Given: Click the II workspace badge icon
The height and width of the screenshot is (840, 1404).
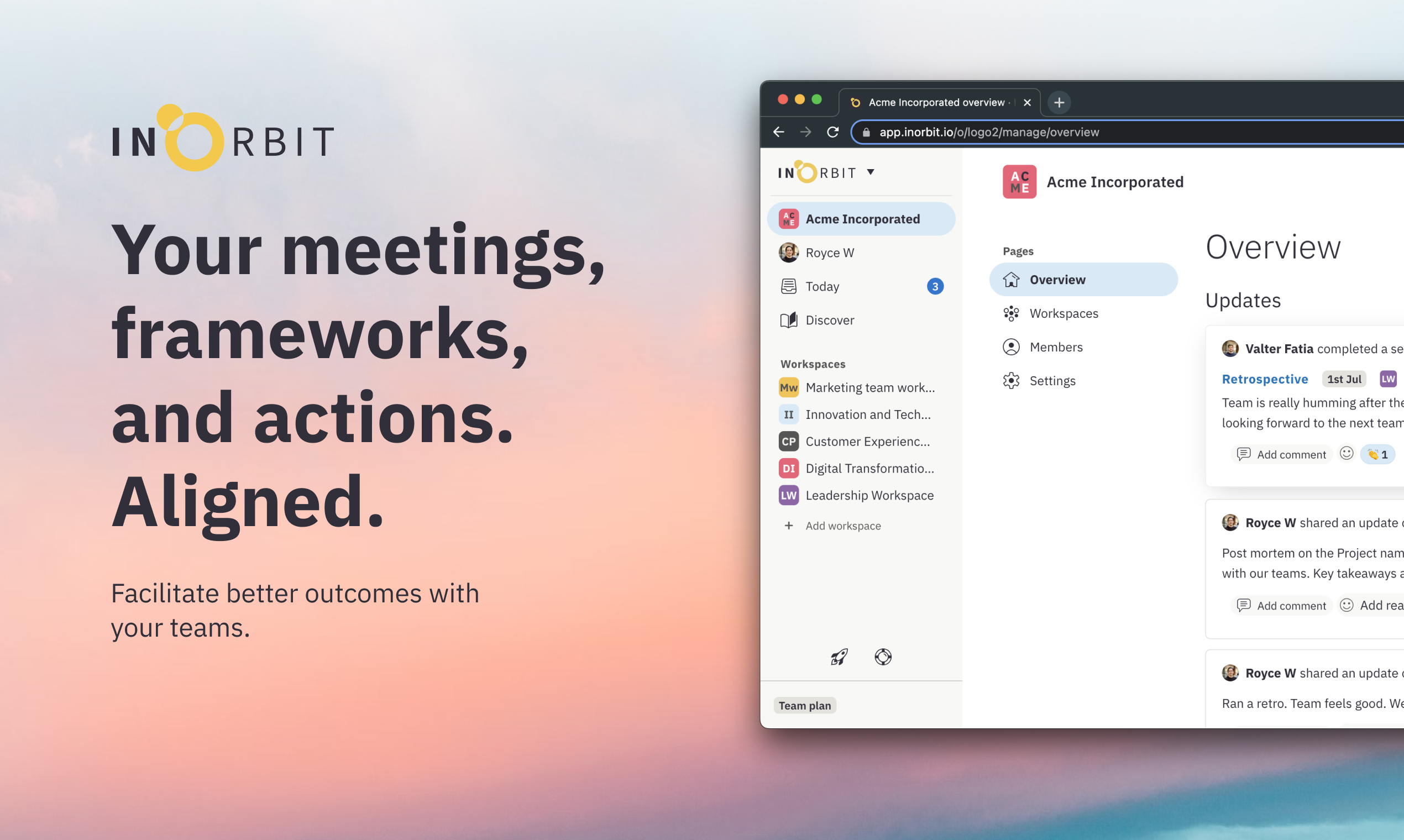Looking at the screenshot, I should 789,414.
